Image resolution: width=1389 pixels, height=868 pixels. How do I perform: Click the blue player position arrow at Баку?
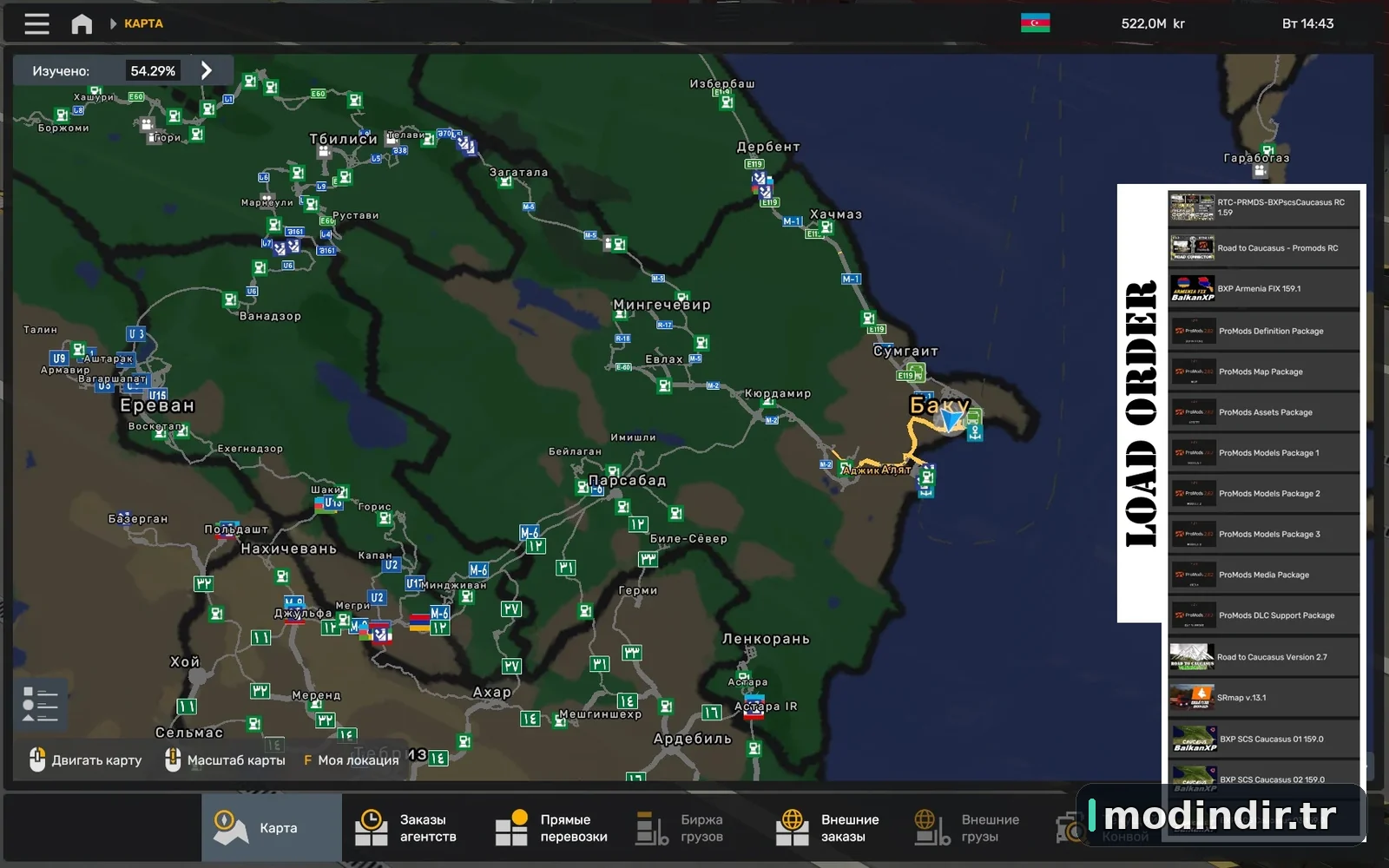(x=951, y=421)
